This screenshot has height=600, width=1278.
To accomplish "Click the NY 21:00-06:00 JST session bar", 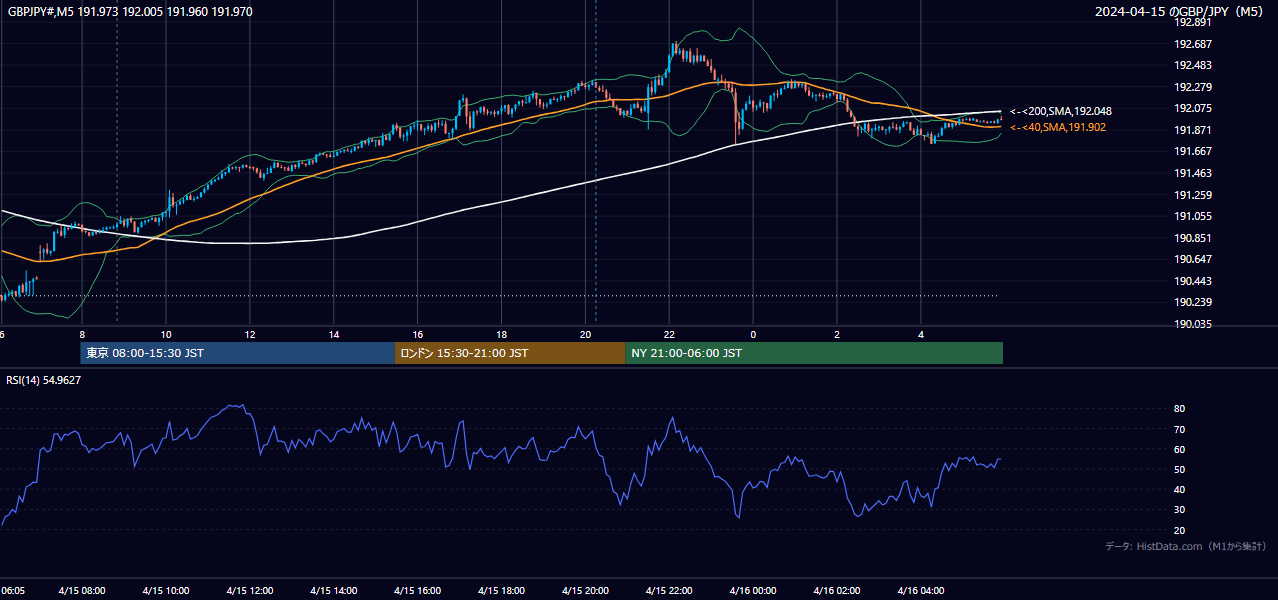I will tap(814, 353).
